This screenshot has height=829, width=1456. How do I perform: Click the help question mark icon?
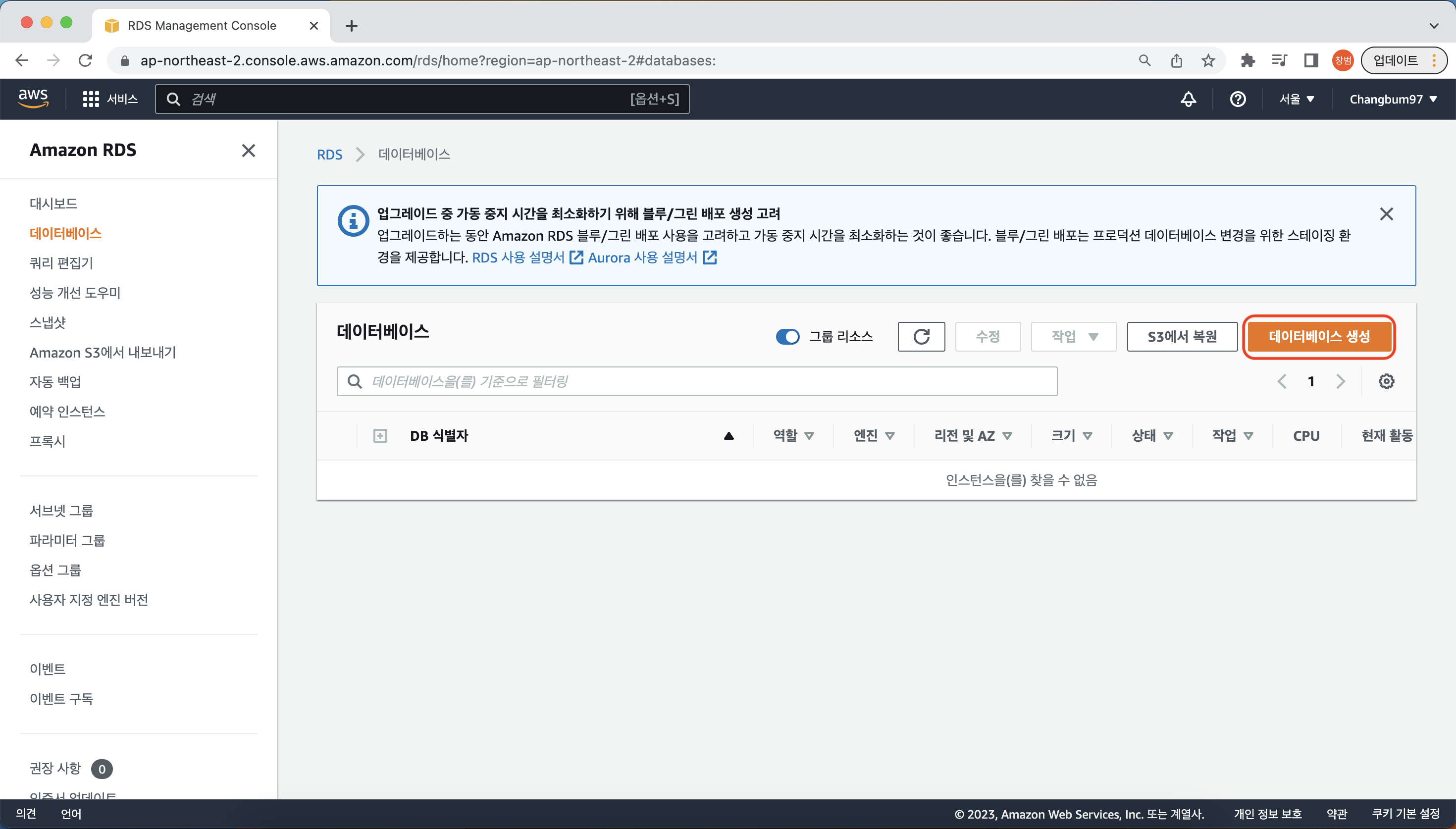tap(1238, 99)
